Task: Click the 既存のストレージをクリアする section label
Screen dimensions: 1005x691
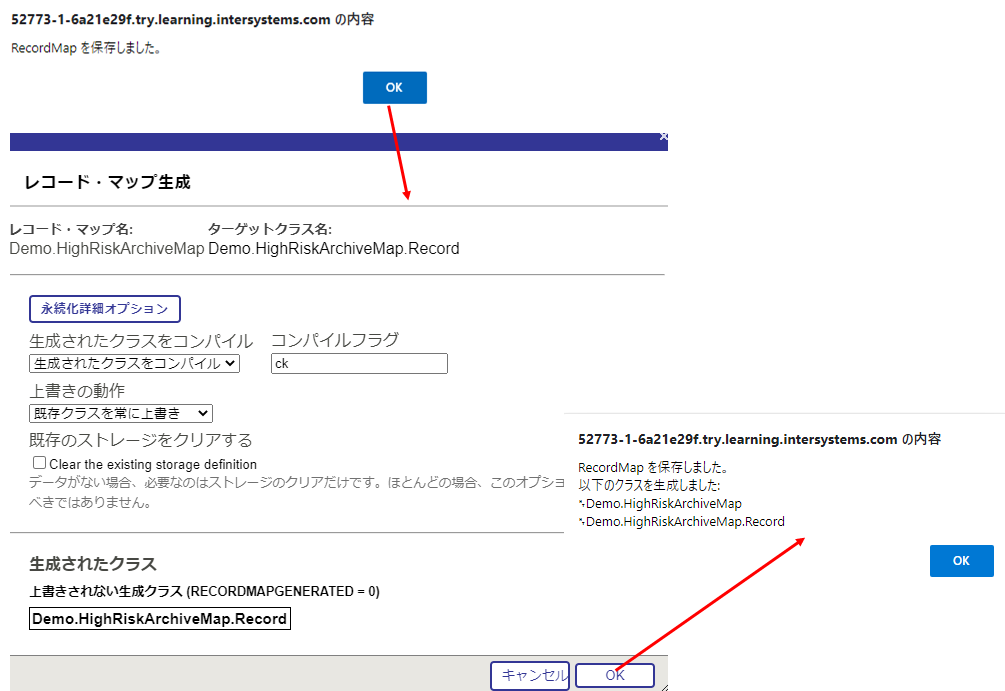Action: [141, 440]
